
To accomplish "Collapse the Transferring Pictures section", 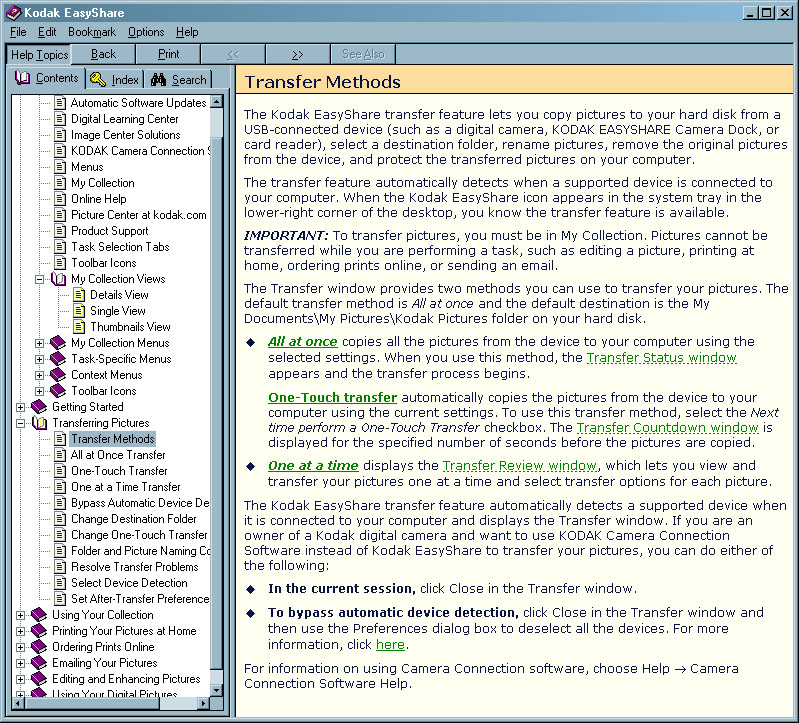I will click(x=21, y=423).
